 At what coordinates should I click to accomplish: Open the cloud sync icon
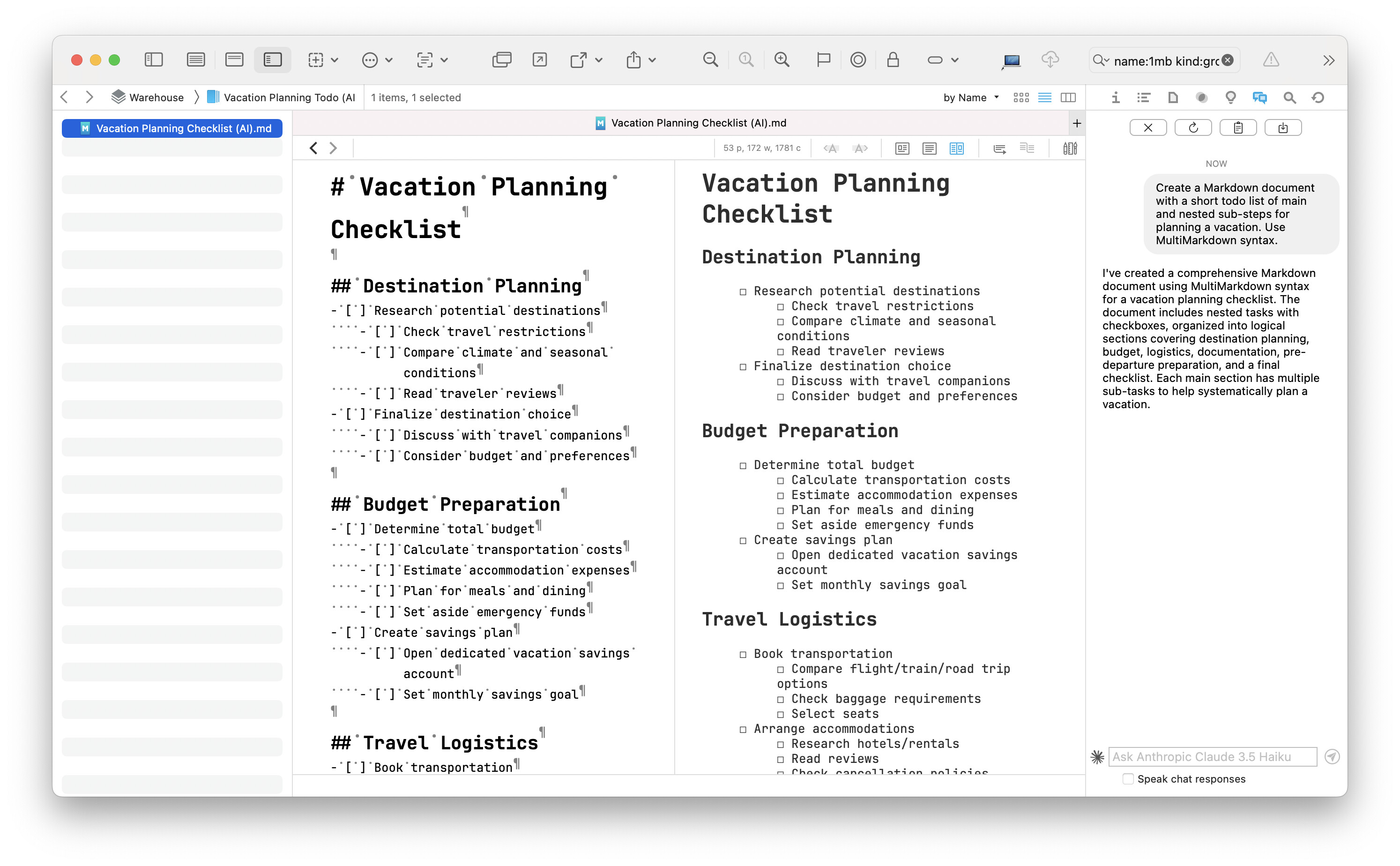click(1049, 60)
